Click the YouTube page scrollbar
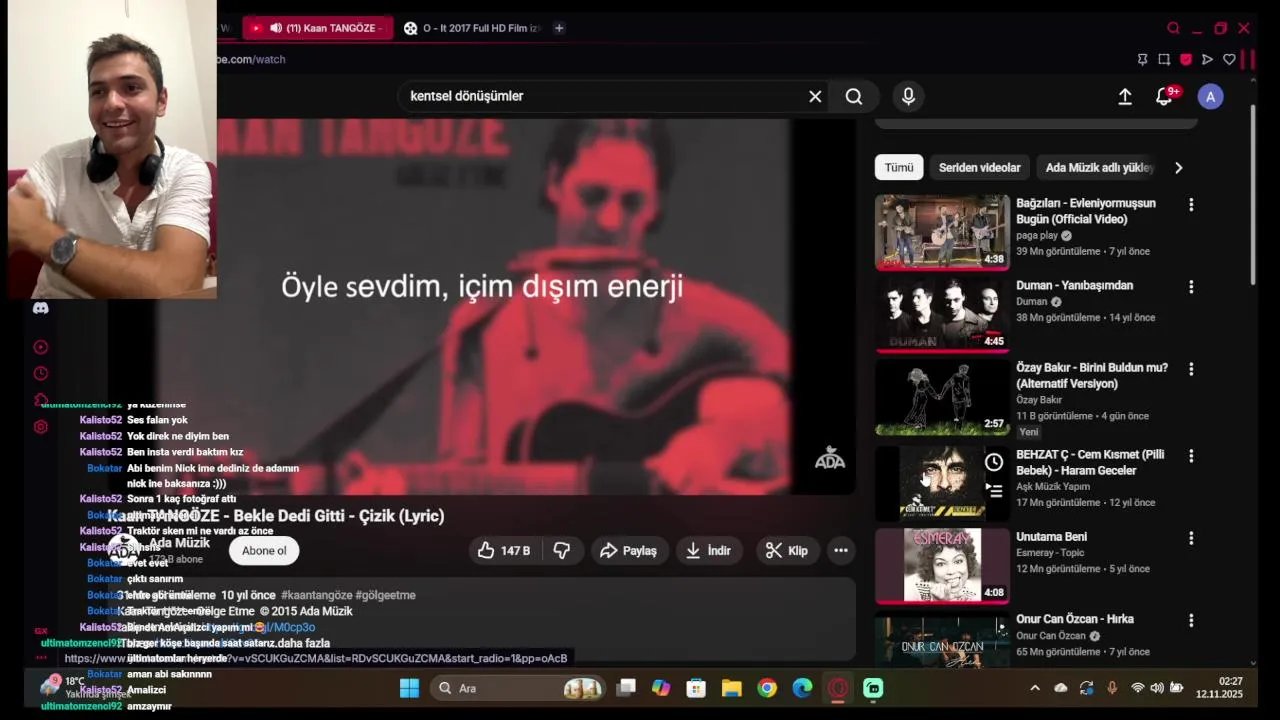This screenshot has height=720, width=1280. pyautogui.click(x=1253, y=195)
